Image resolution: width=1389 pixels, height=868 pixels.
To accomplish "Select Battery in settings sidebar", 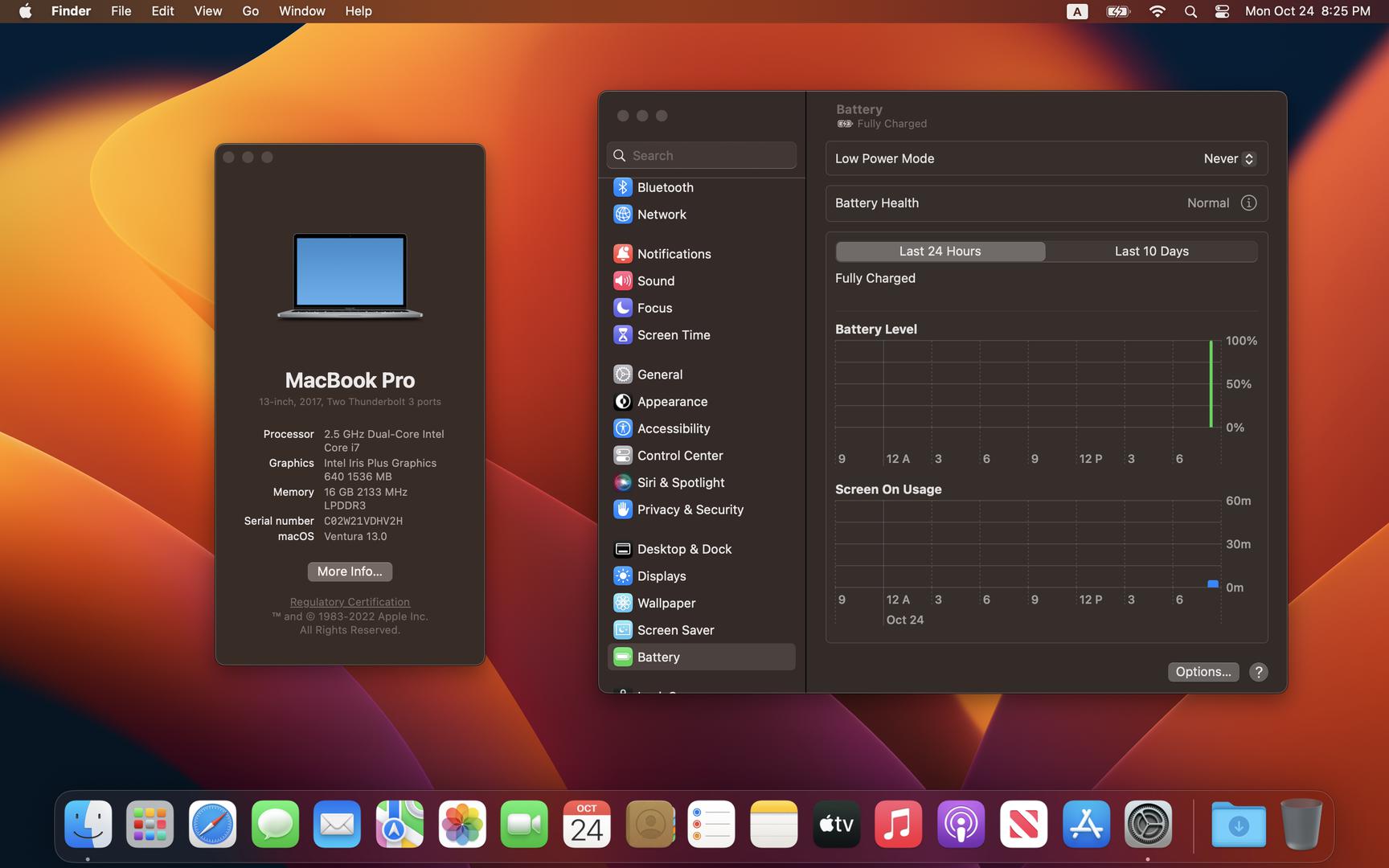I will [701, 657].
